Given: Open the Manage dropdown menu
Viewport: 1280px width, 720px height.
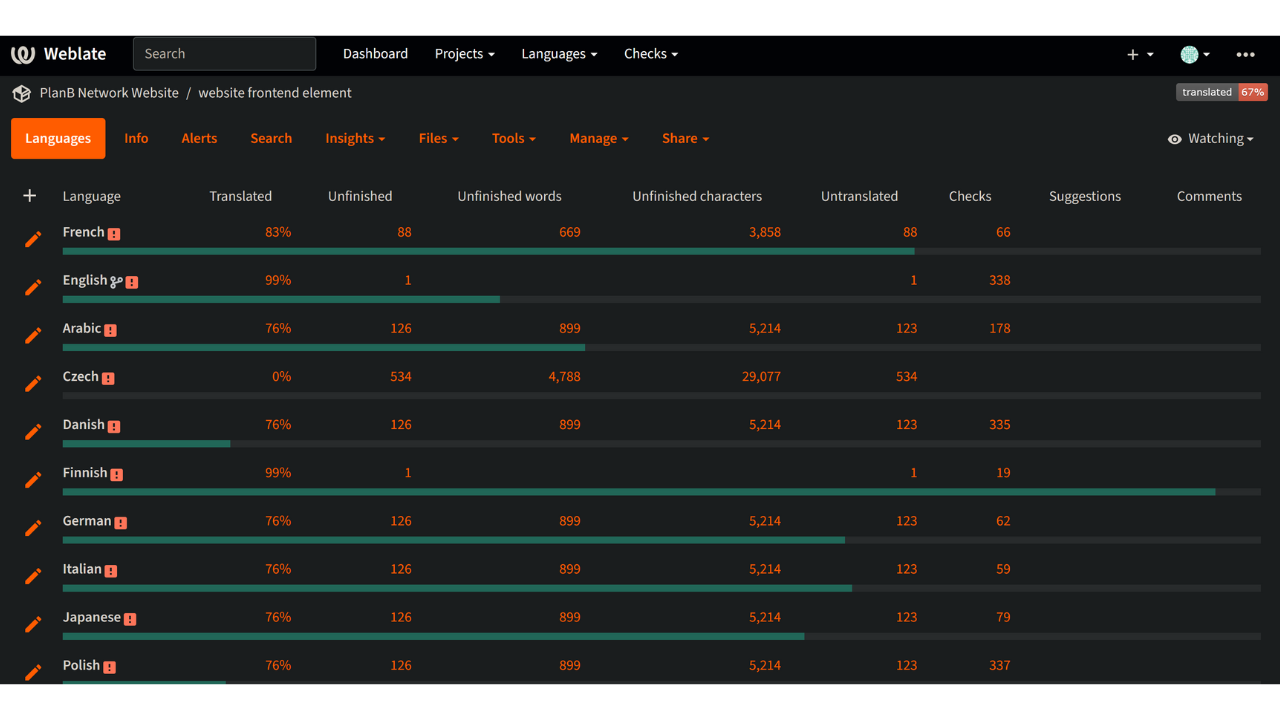Looking at the screenshot, I should (598, 139).
